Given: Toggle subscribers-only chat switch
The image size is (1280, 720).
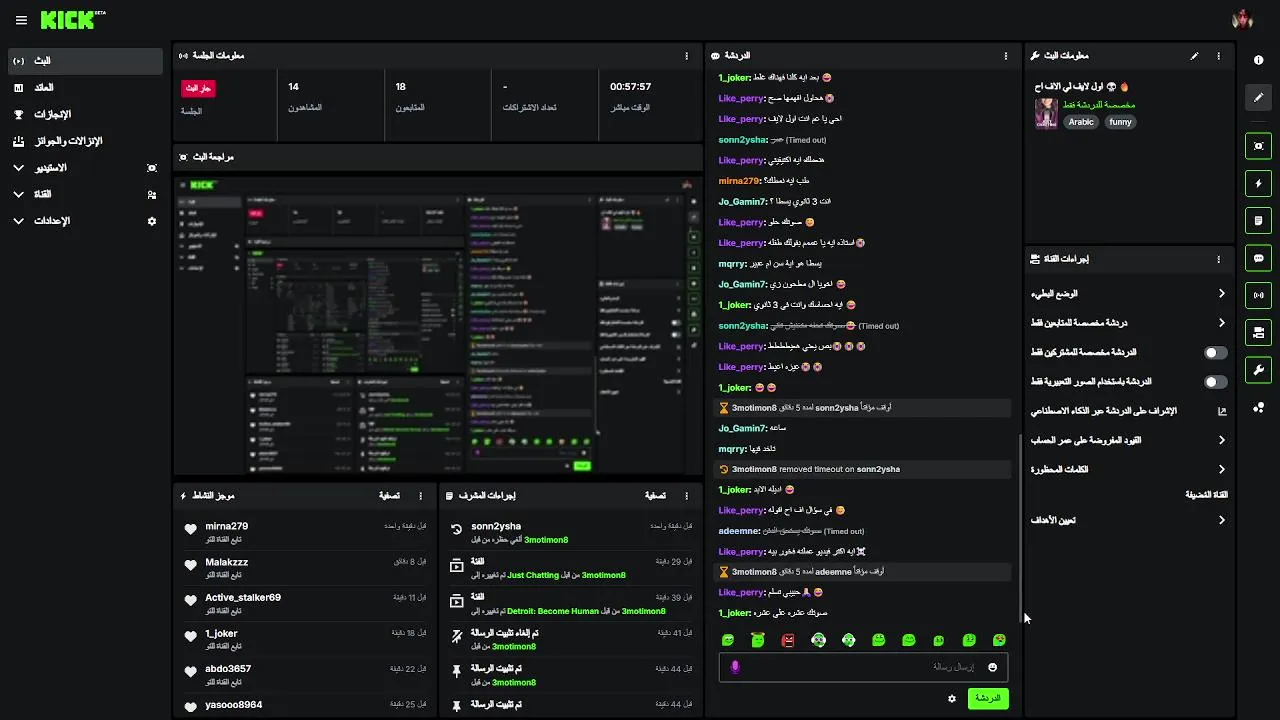Looking at the screenshot, I should tap(1215, 353).
